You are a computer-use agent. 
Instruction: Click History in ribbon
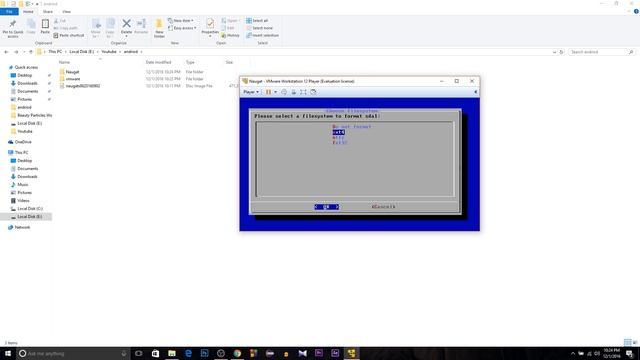click(x=231, y=36)
